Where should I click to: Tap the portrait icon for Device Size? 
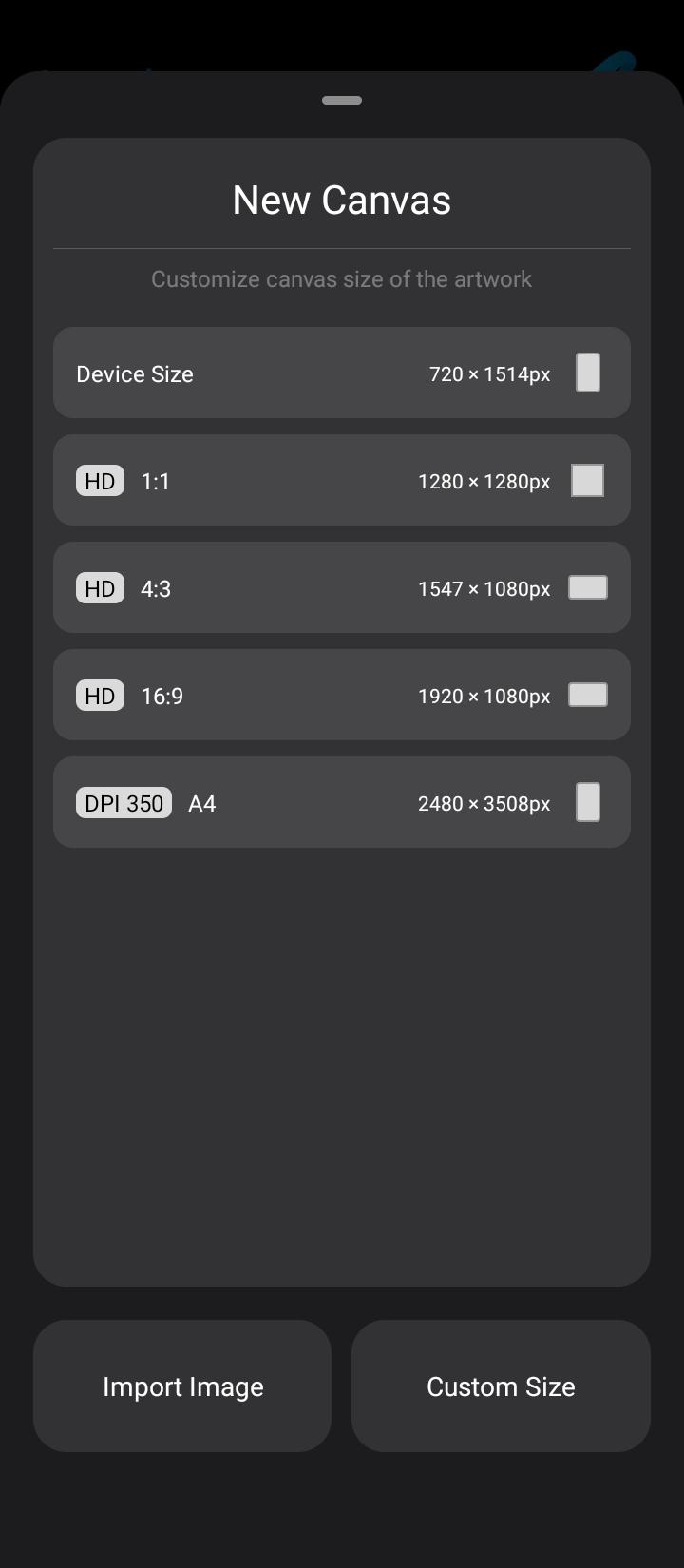pos(588,373)
